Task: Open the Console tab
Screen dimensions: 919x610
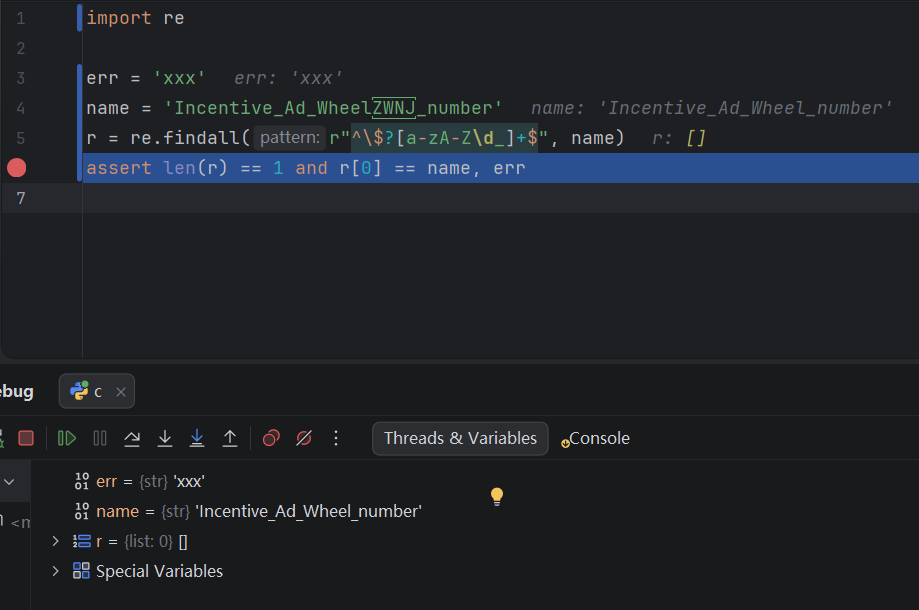Action: [x=595, y=438]
